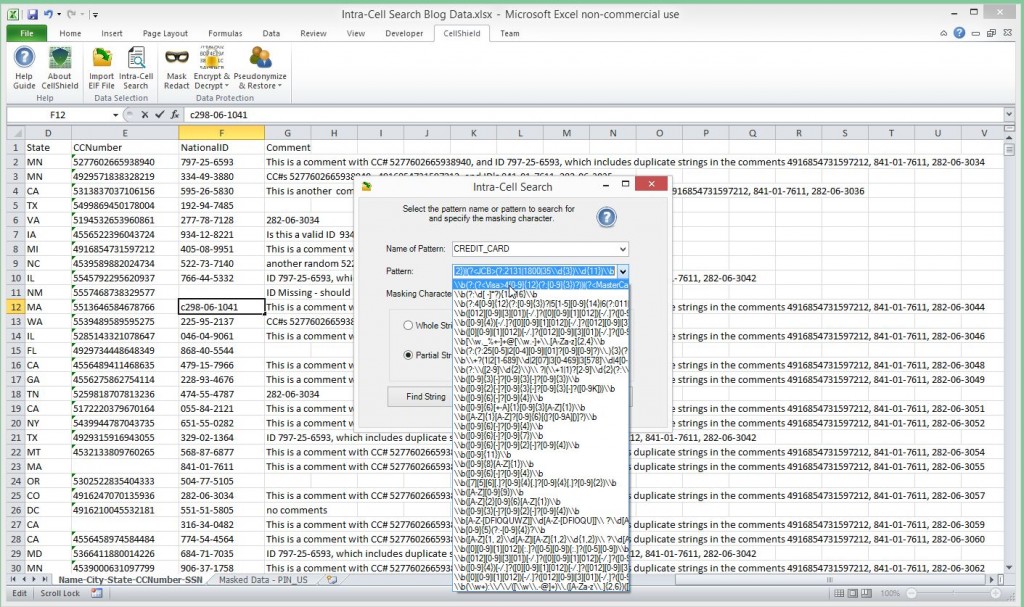Click the vertical scrollbar down arrow
1024x607 pixels.
1009,568
